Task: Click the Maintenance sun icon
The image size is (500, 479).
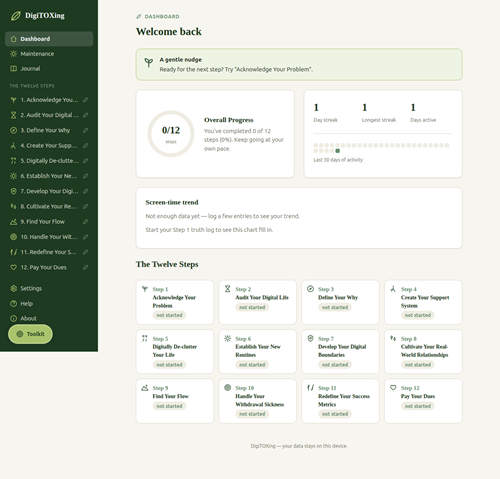Action: [x=13, y=54]
